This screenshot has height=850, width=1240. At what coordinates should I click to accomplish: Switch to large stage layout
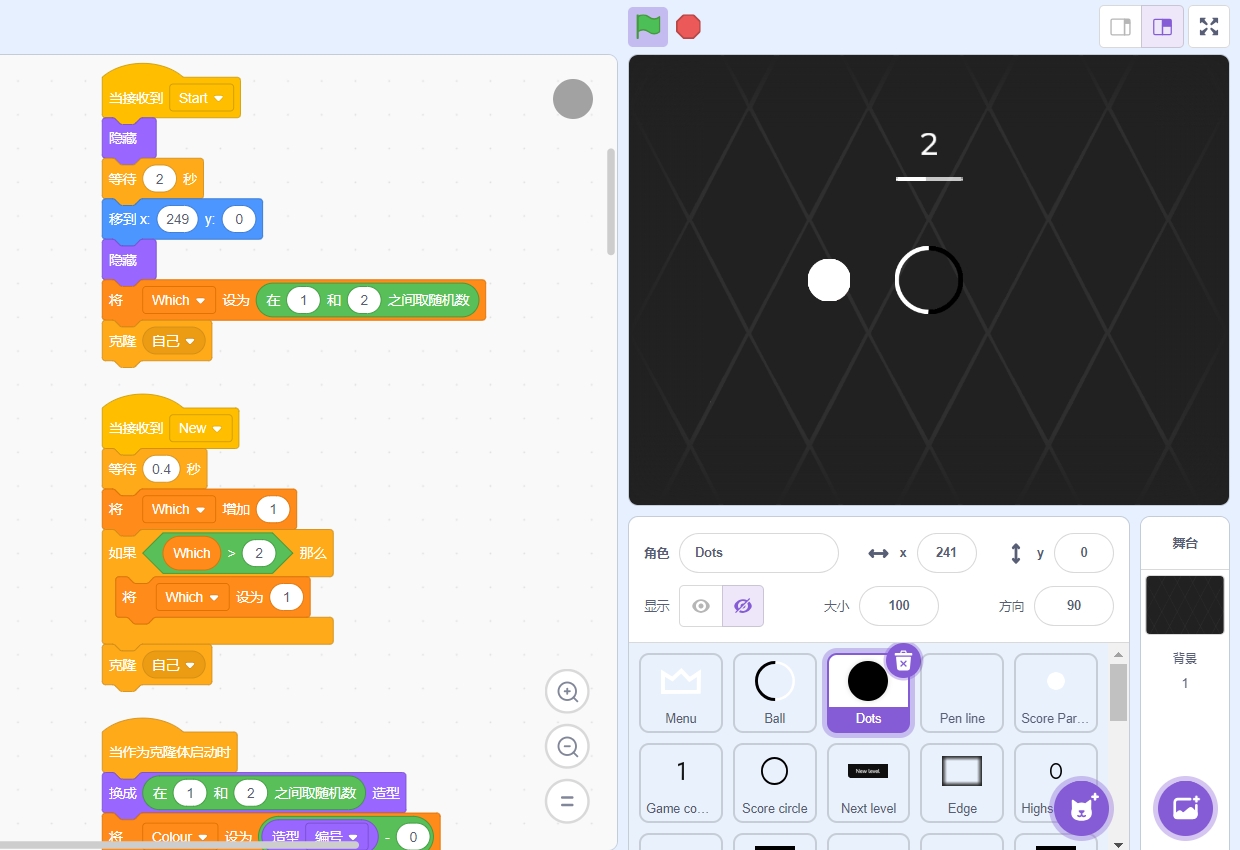point(1162,27)
